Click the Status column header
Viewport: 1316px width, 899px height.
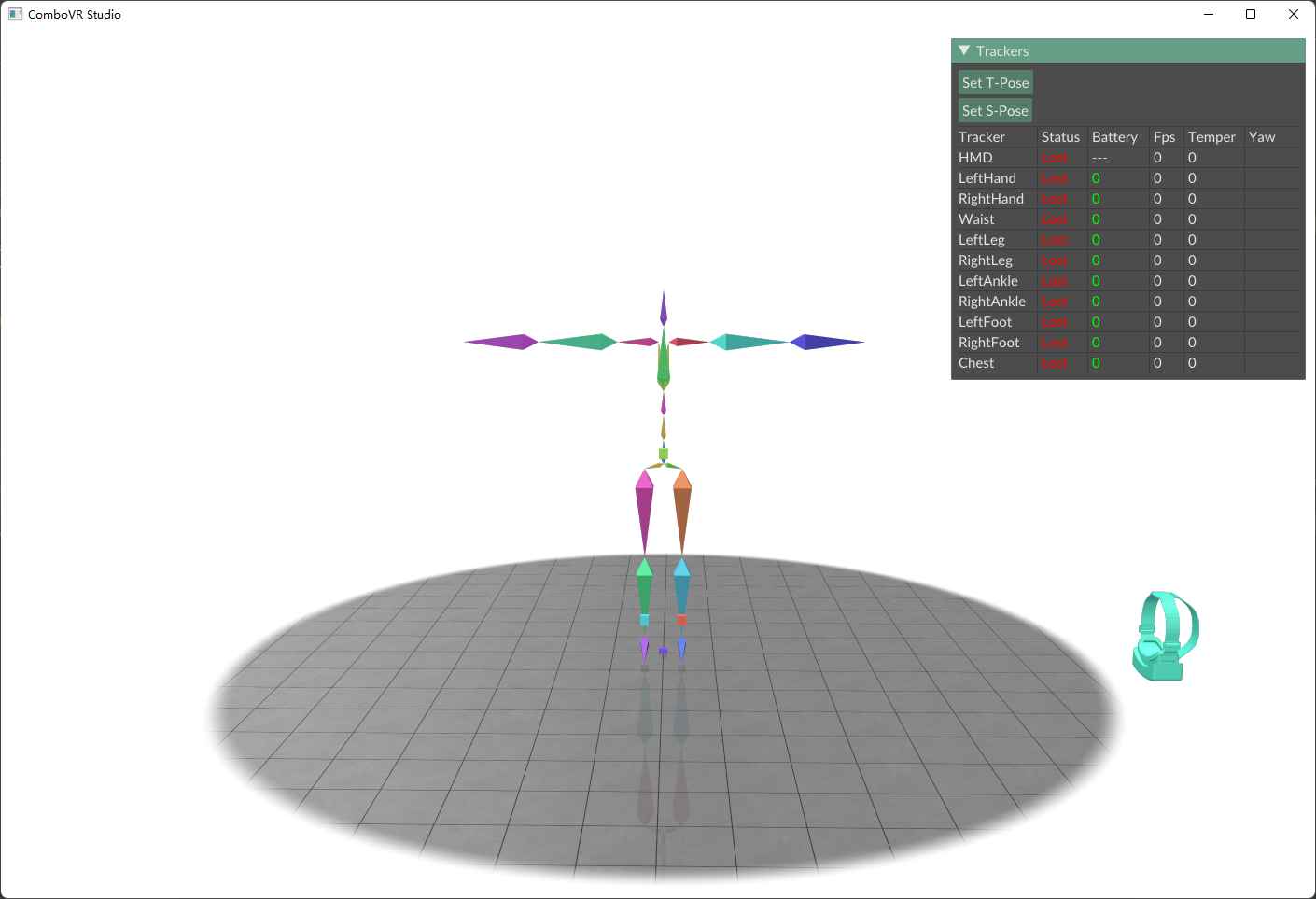(x=1060, y=137)
